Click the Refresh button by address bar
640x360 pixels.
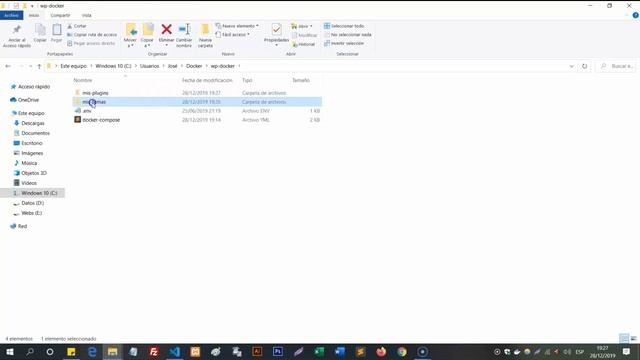pyautogui.click(x=584, y=66)
